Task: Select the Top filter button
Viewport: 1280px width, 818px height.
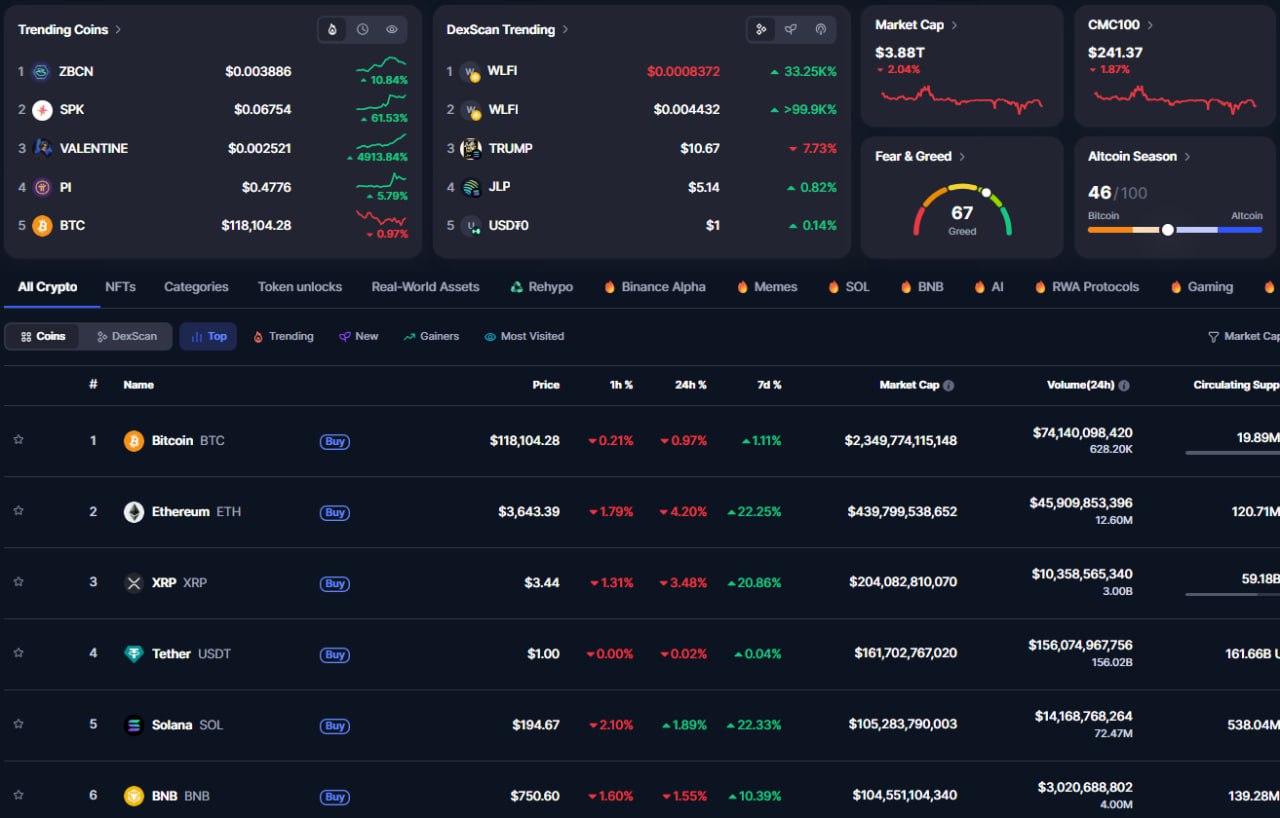Action: pos(208,336)
